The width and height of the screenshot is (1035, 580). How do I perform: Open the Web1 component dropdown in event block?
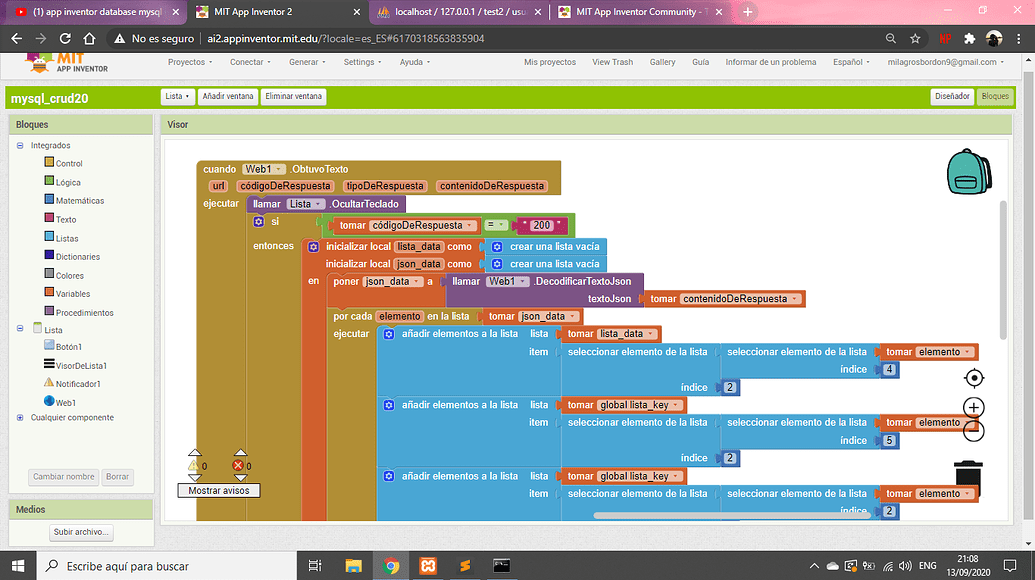(265, 169)
